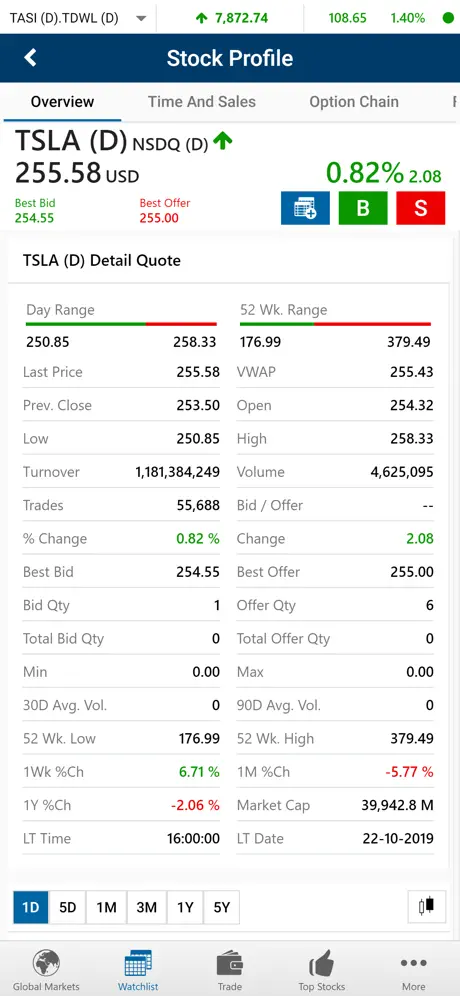The image size is (460, 996).
Task: Tap the Day Range bar
Action: (121, 325)
